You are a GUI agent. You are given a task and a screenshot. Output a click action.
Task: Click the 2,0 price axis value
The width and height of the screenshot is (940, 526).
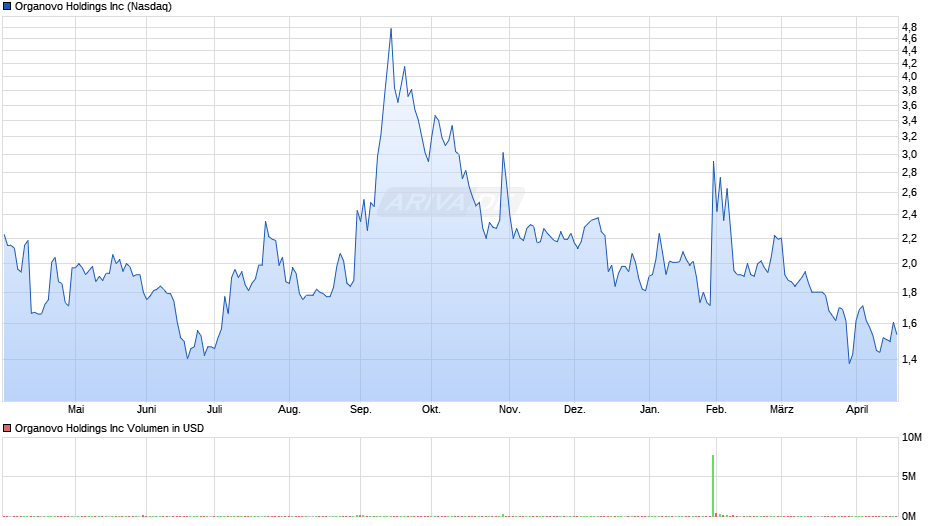(909, 263)
